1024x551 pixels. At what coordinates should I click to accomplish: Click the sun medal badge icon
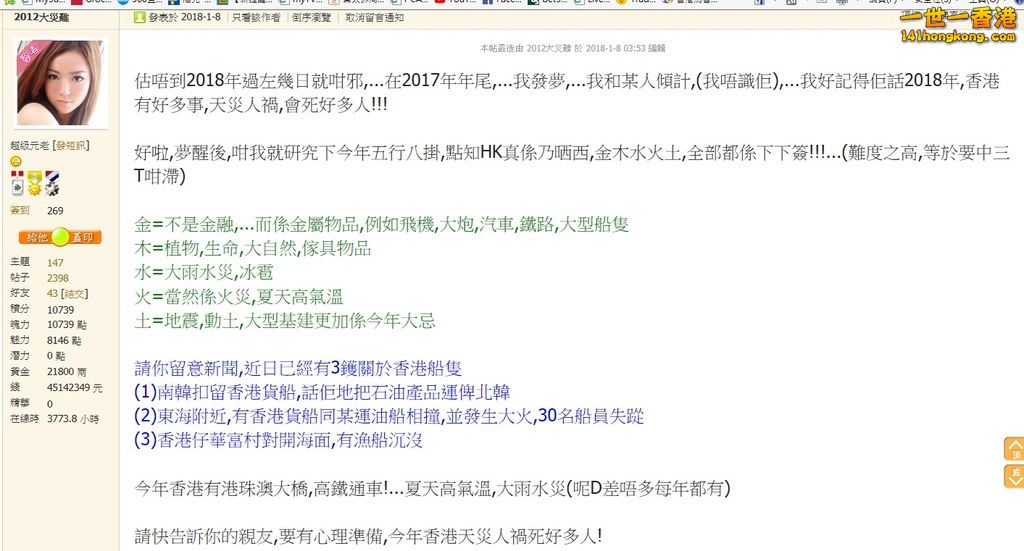point(33,184)
